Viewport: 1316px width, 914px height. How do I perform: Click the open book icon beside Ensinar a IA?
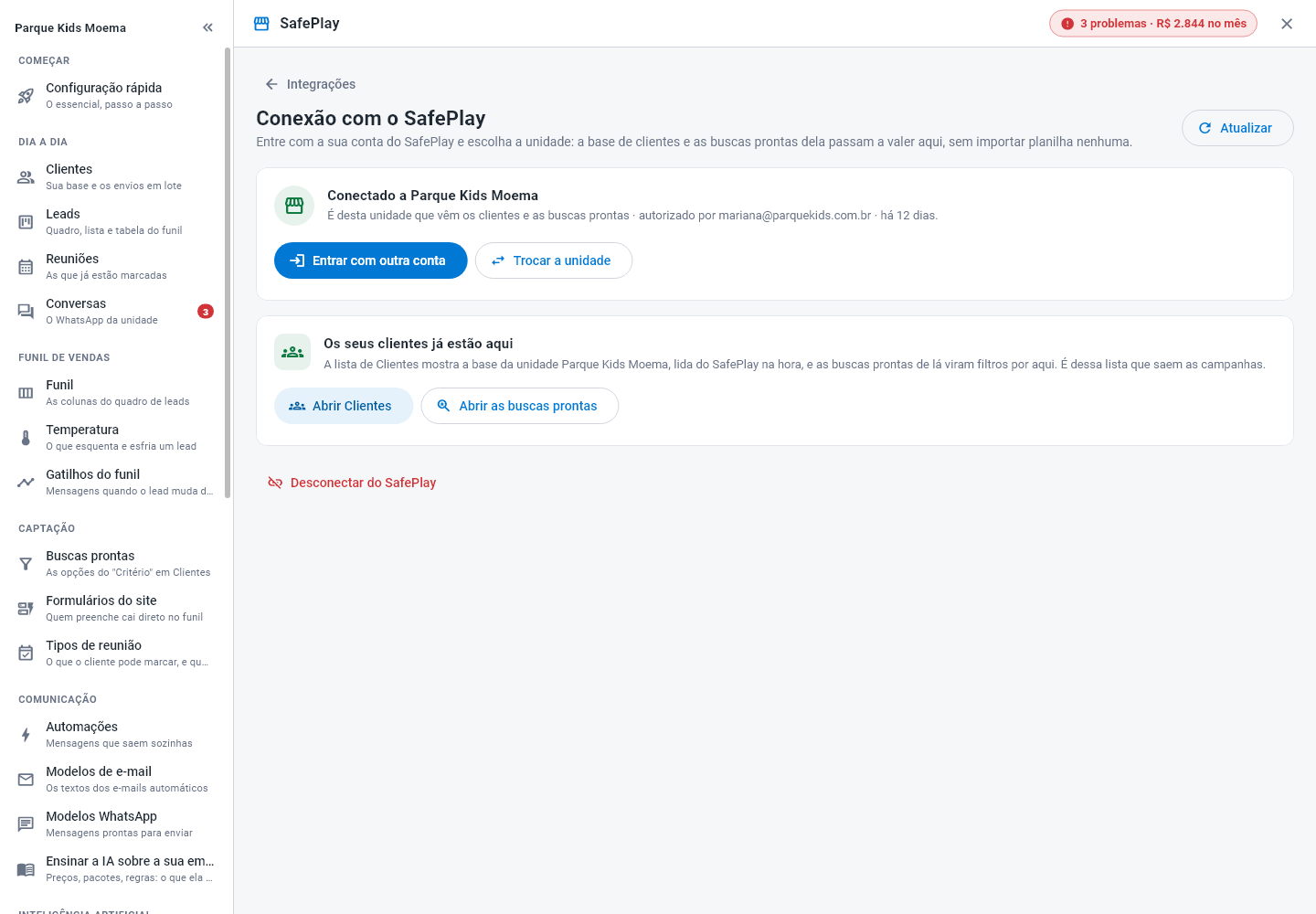26,869
